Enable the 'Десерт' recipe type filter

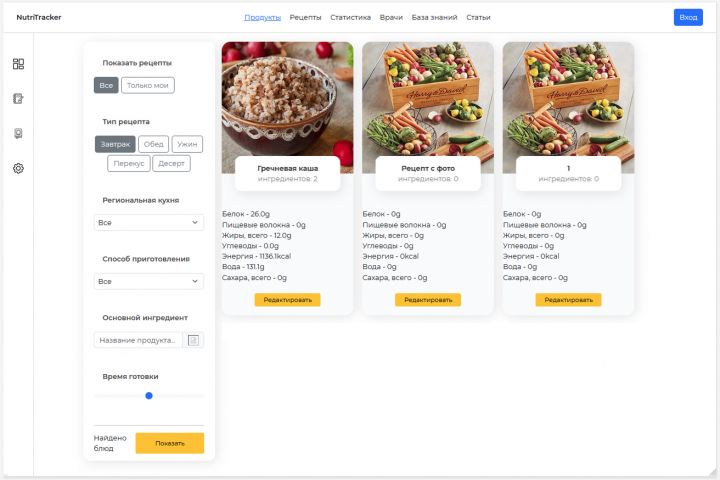pyautogui.click(x=171, y=163)
